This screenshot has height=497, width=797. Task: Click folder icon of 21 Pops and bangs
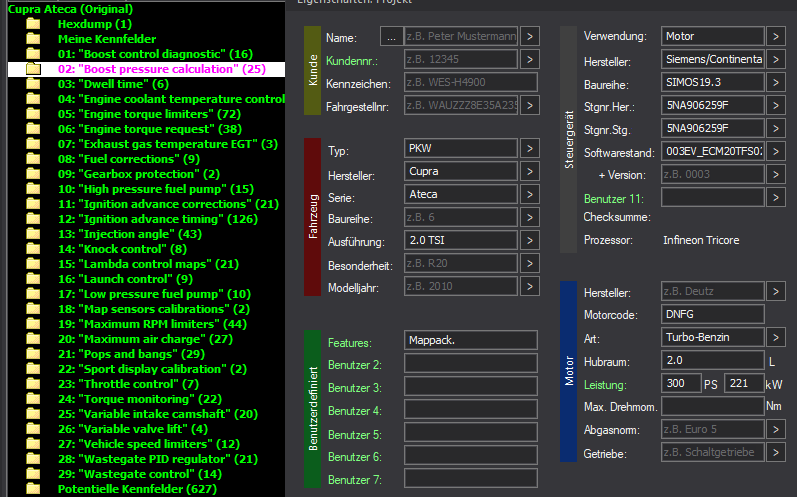34,354
